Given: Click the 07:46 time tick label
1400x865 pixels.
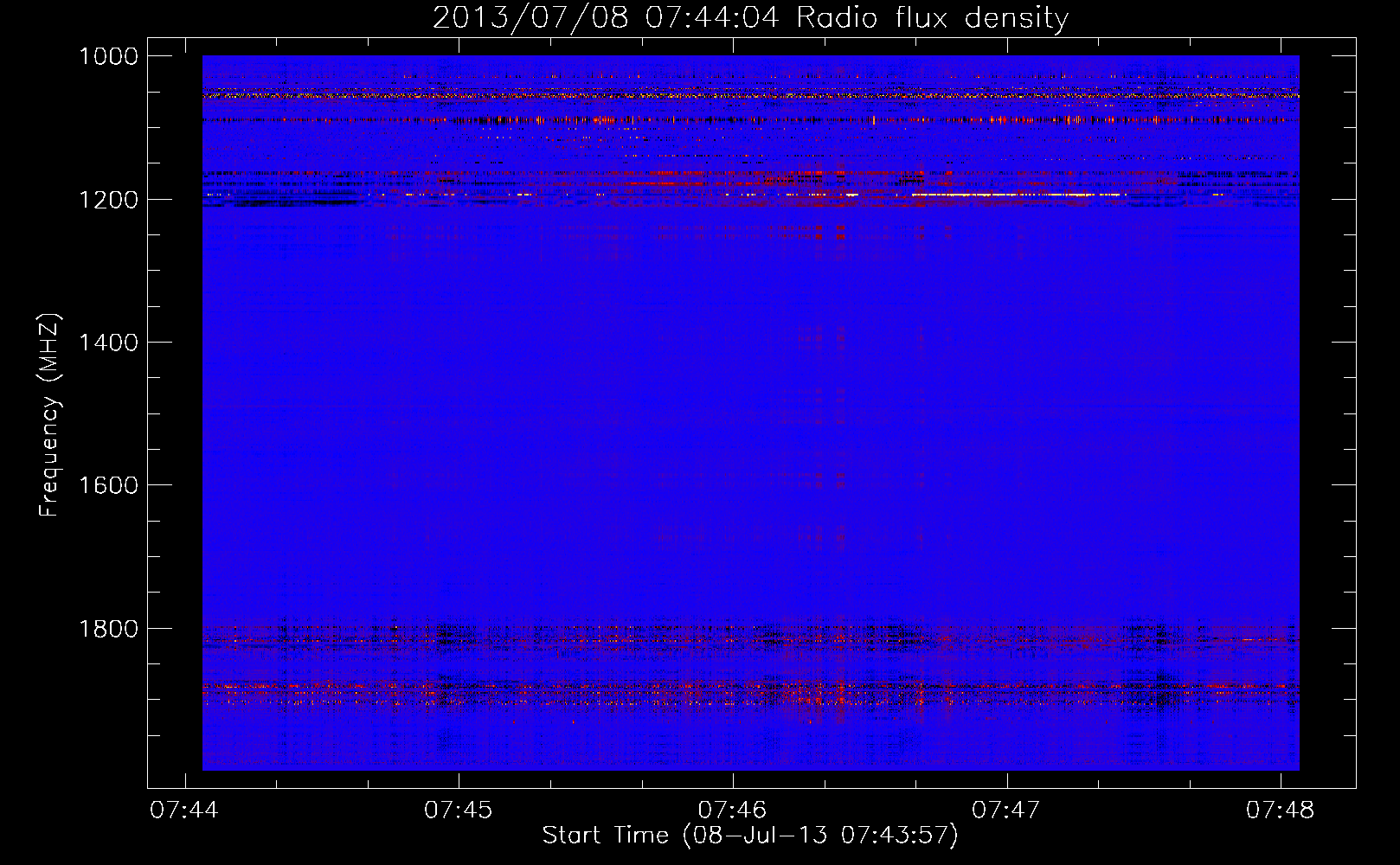Looking at the screenshot, I should coord(733,811).
